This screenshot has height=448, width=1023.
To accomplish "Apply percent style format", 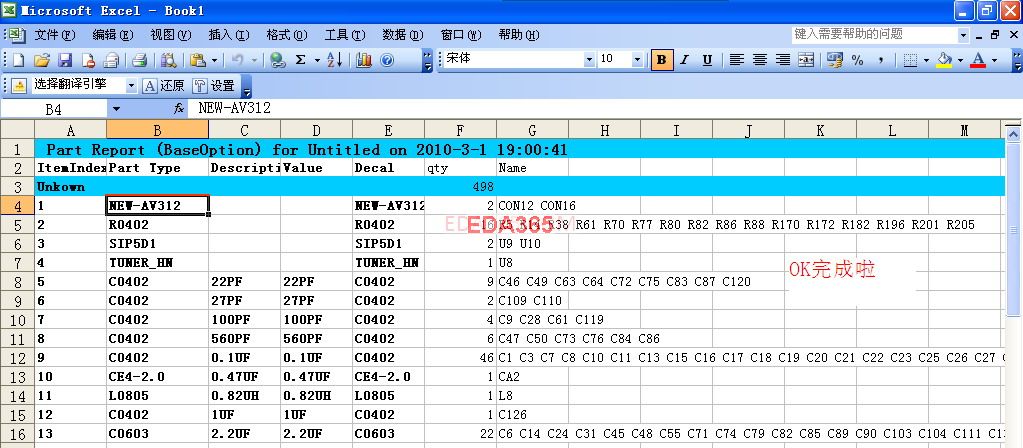I will pyautogui.click(x=857, y=60).
